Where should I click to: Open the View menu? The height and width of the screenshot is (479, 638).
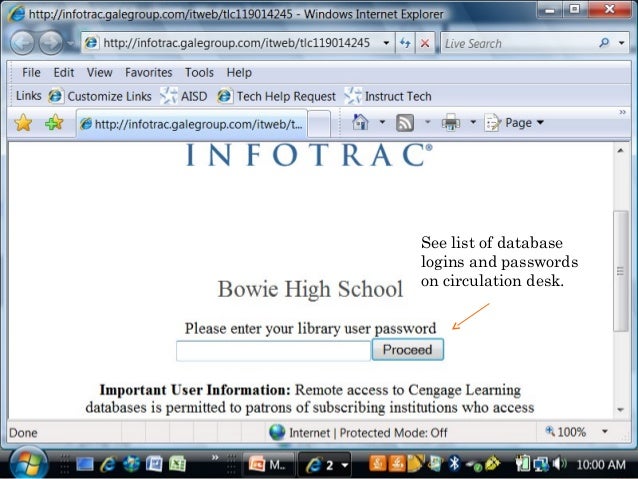click(99, 72)
